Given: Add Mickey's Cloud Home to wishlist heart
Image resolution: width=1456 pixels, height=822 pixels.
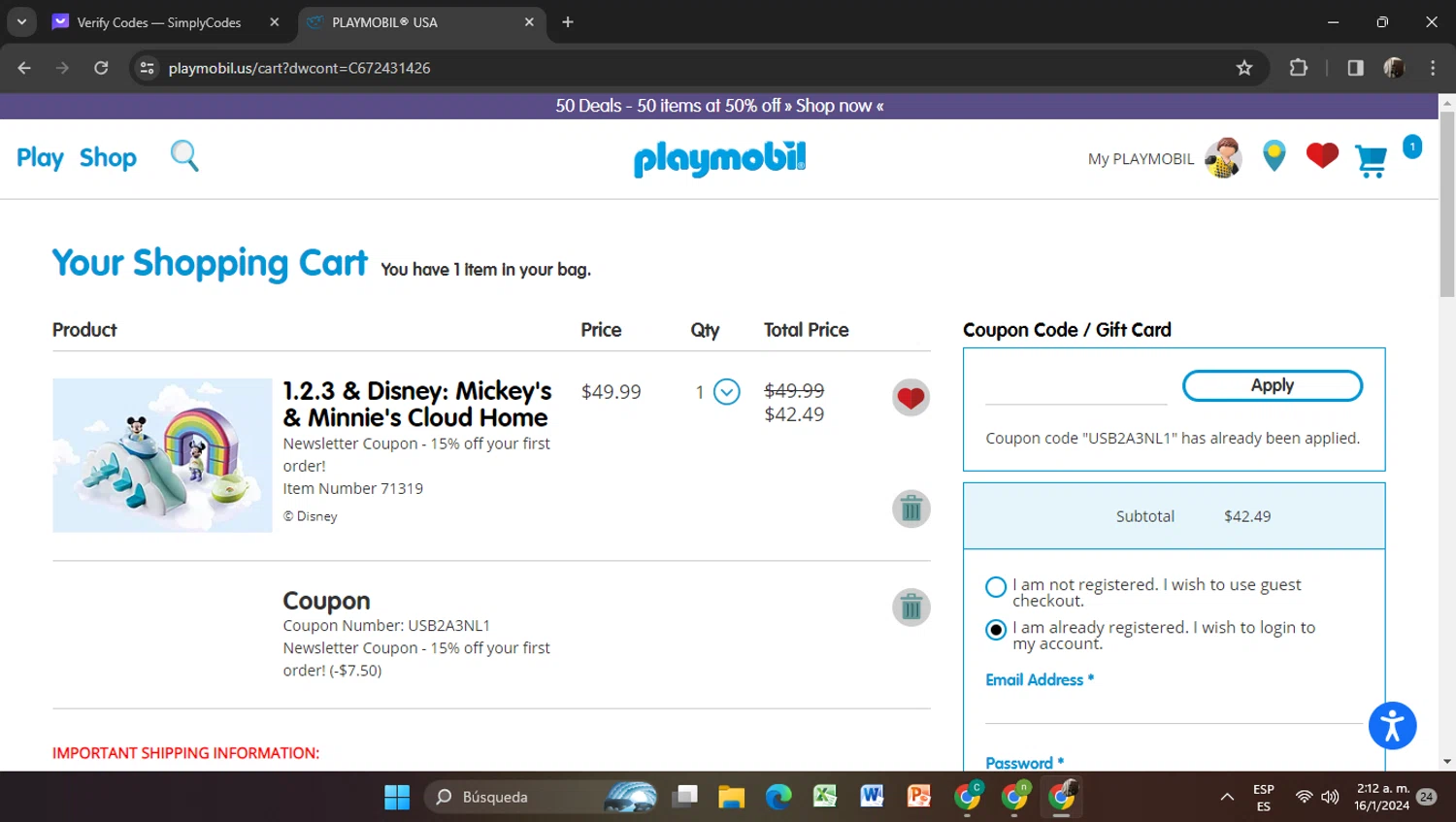Looking at the screenshot, I should 910,397.
